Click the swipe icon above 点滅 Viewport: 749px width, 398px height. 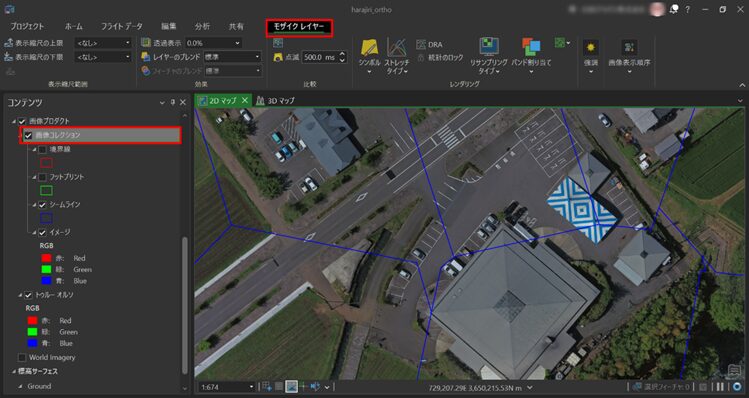(x=278, y=43)
